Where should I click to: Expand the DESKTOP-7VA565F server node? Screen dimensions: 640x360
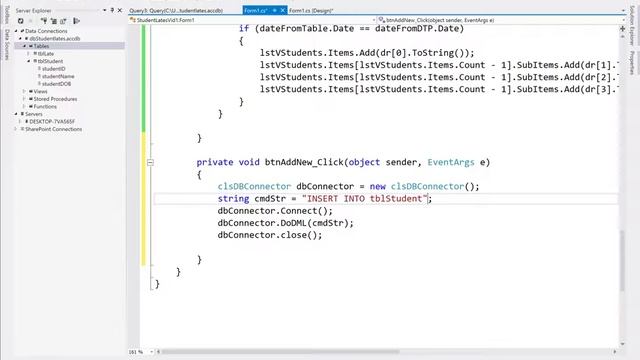(x=20, y=122)
